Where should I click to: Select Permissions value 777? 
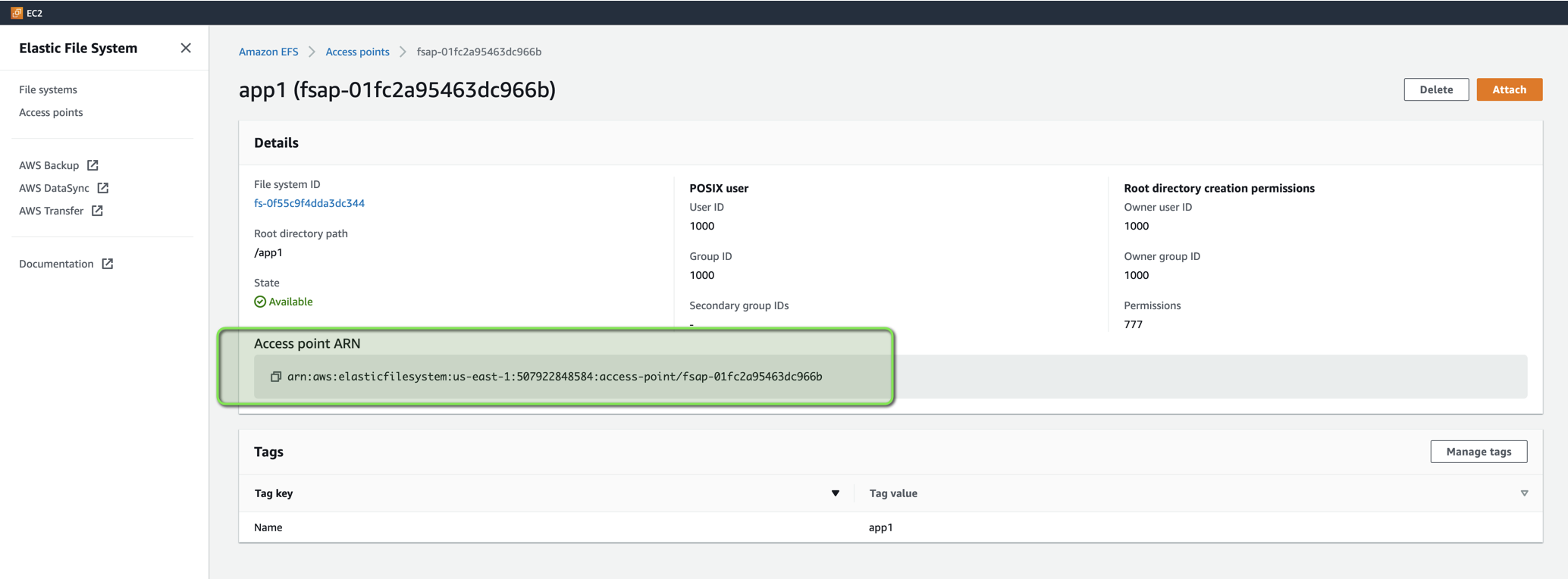(x=1133, y=324)
